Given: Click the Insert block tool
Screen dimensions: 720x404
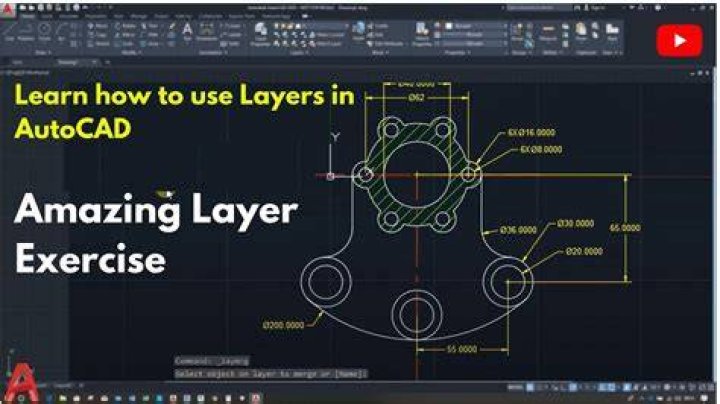Looking at the screenshot, I should pyautogui.click(x=358, y=31).
